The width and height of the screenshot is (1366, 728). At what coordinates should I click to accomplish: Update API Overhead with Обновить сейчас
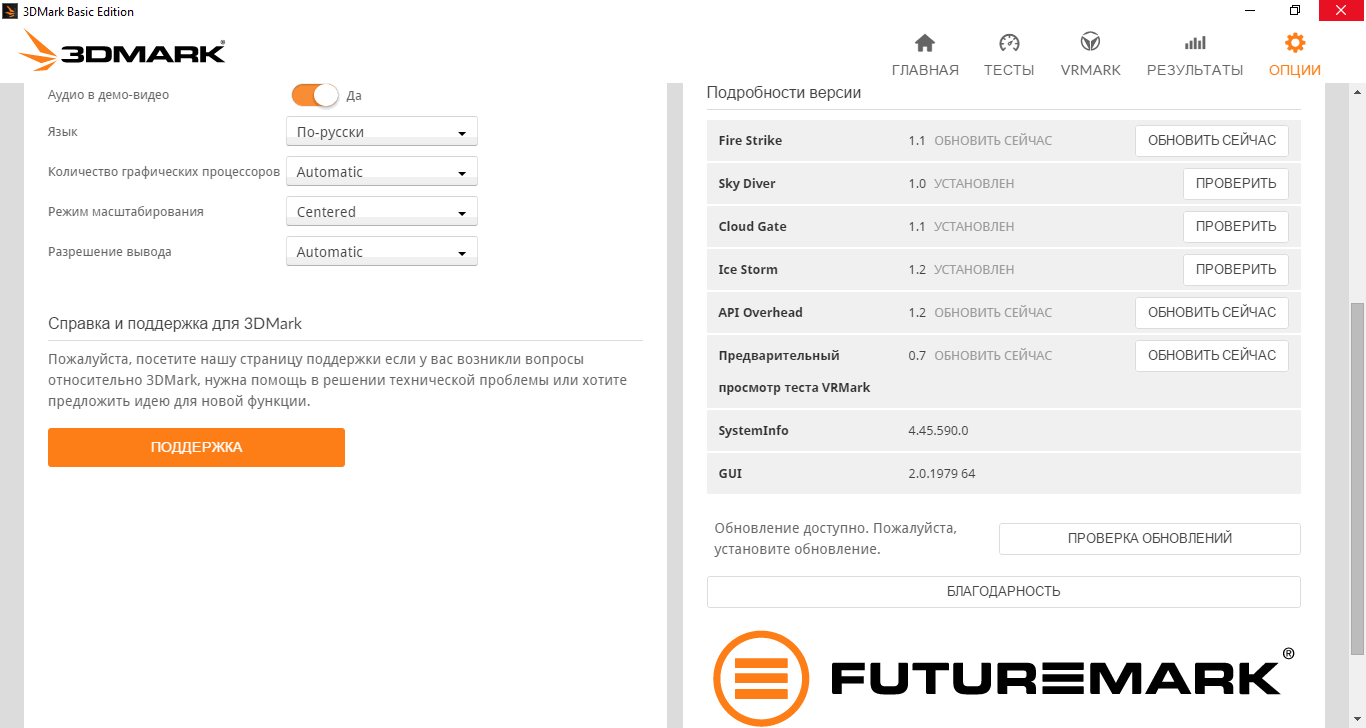[x=1212, y=313]
